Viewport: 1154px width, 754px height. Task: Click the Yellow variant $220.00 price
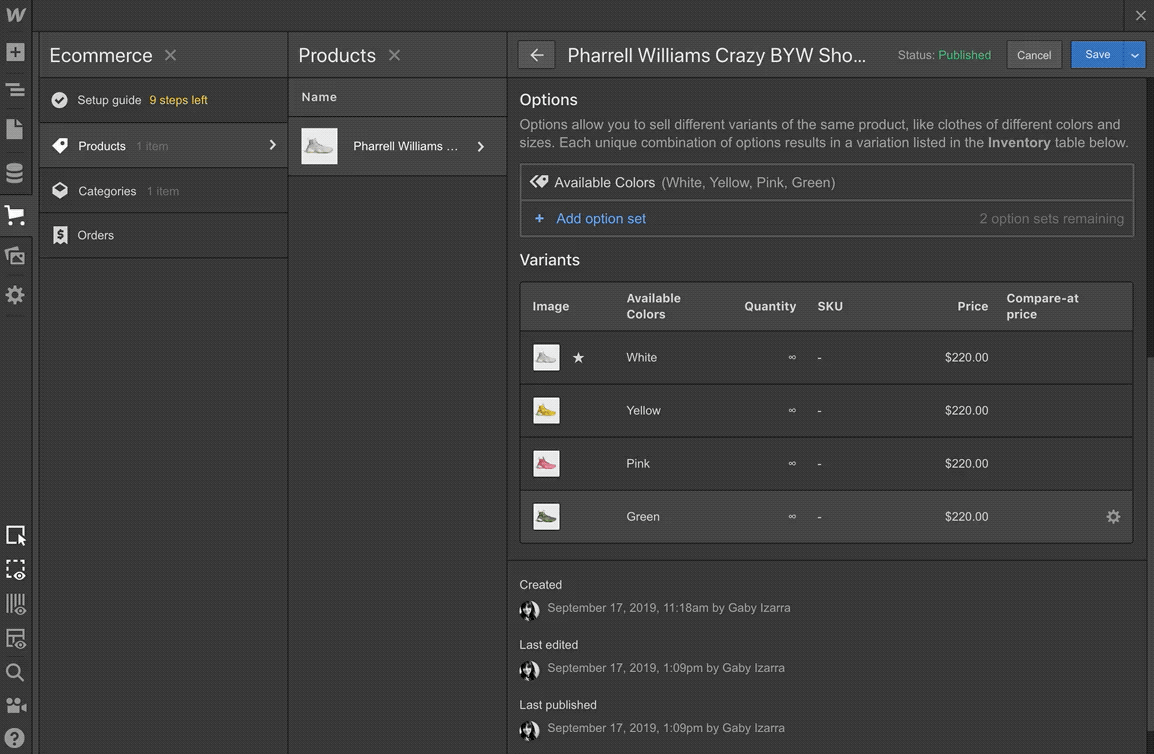click(x=966, y=410)
